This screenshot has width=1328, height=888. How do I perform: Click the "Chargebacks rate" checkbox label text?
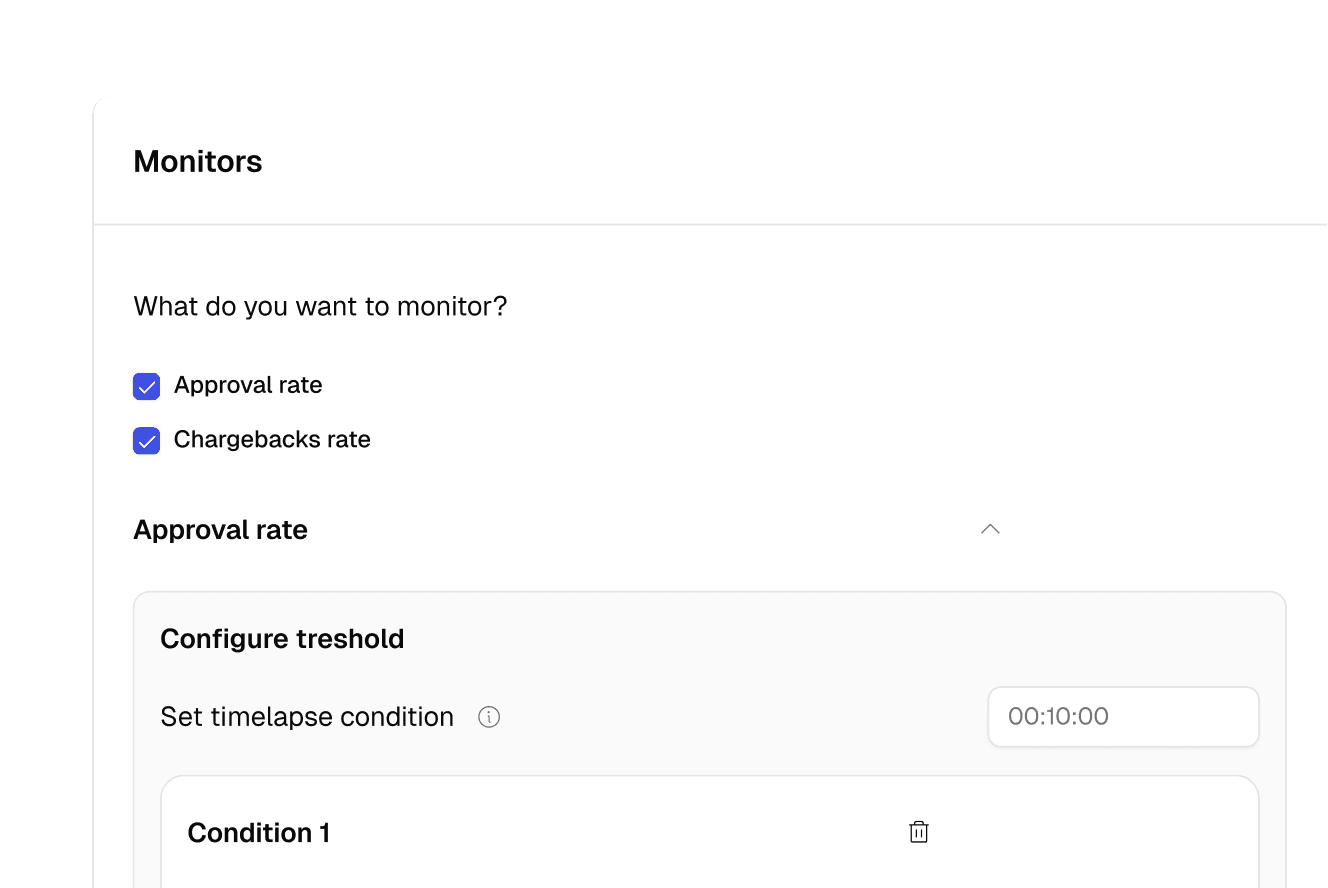pyautogui.click(x=272, y=439)
